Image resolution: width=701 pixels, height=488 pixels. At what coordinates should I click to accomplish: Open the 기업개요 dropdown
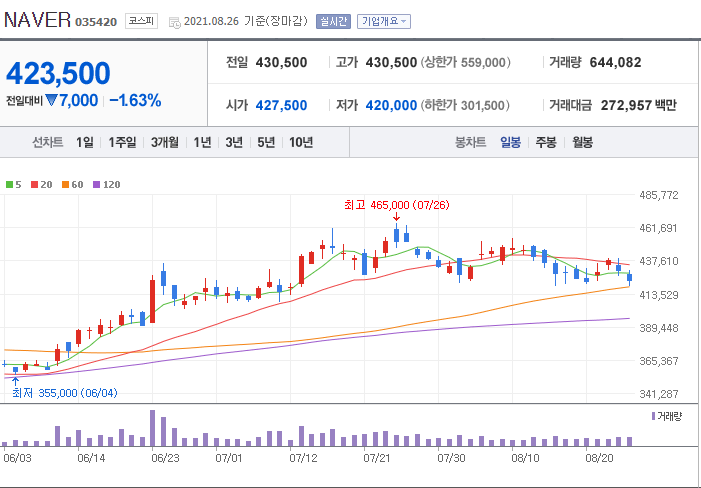point(384,21)
